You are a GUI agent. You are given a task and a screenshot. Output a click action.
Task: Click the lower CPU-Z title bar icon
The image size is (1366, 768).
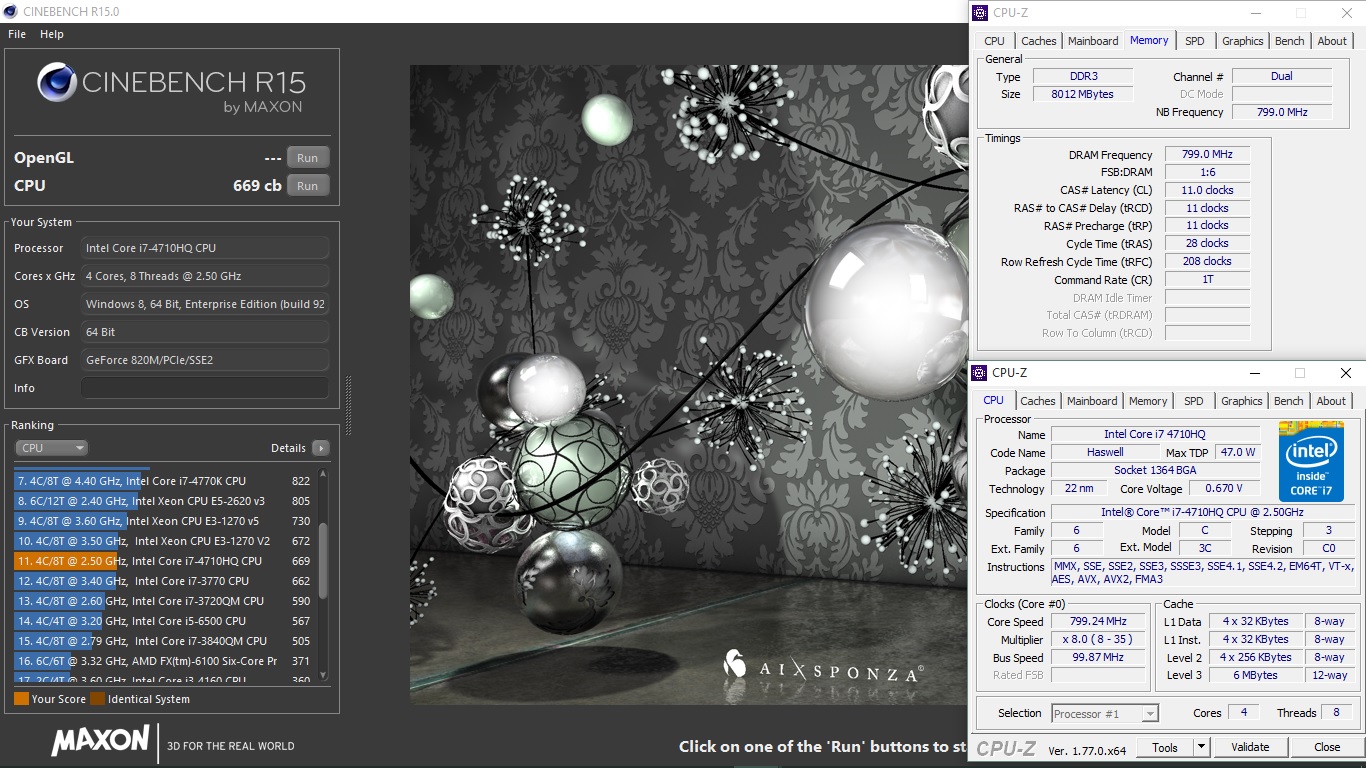(x=979, y=373)
